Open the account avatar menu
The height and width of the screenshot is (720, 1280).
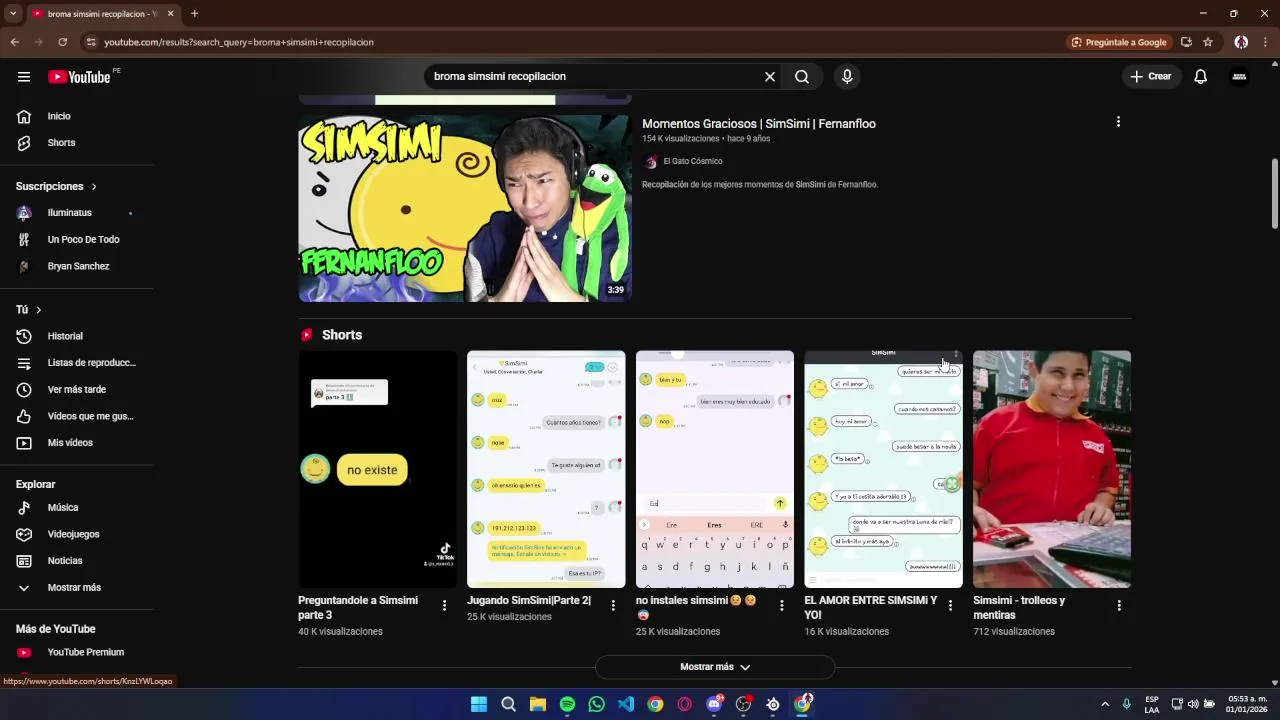pos(1239,77)
